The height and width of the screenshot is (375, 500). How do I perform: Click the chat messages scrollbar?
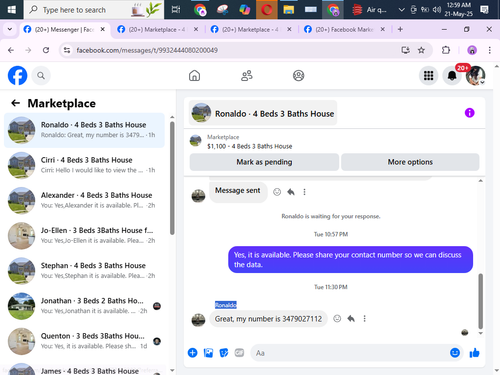[480, 301]
